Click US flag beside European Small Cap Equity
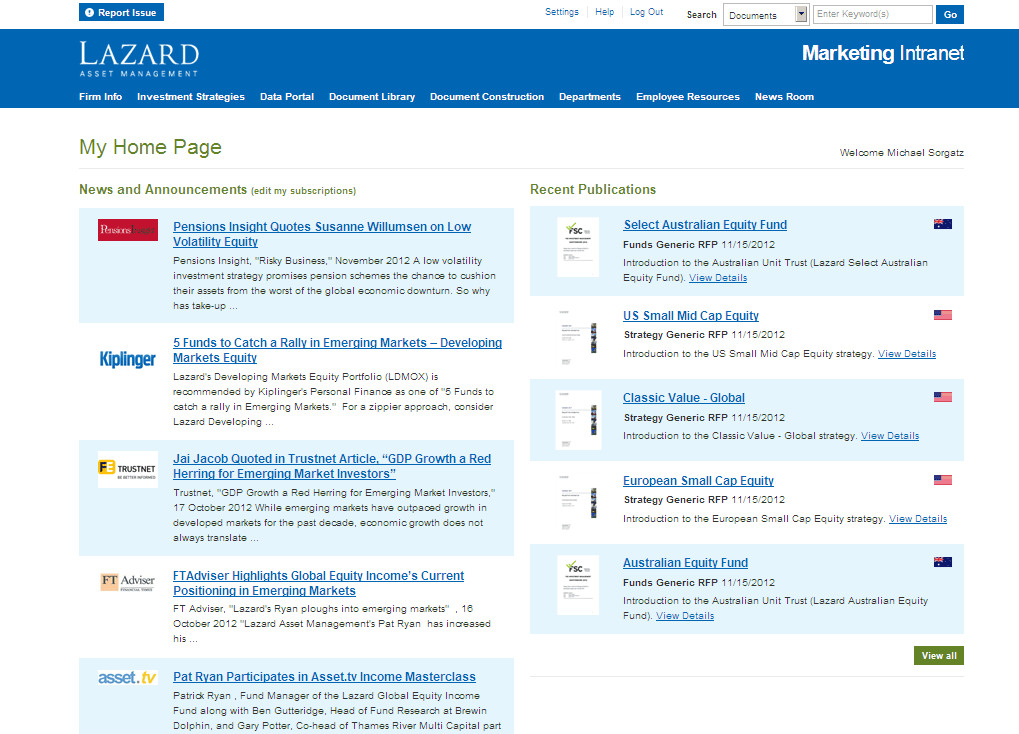This screenshot has width=1019, height=734. tap(942, 480)
